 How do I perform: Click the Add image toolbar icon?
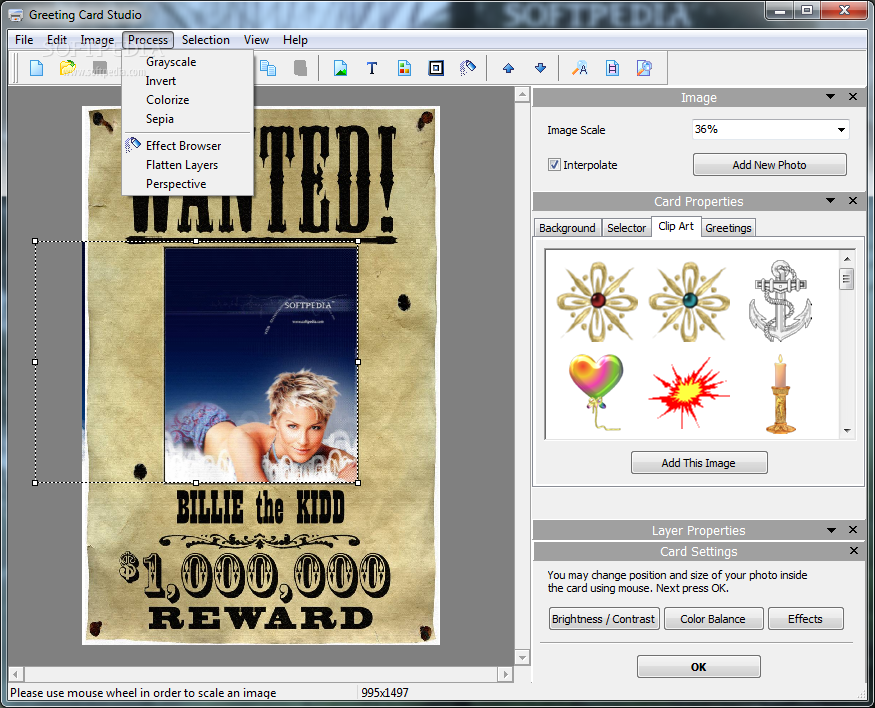pos(340,68)
